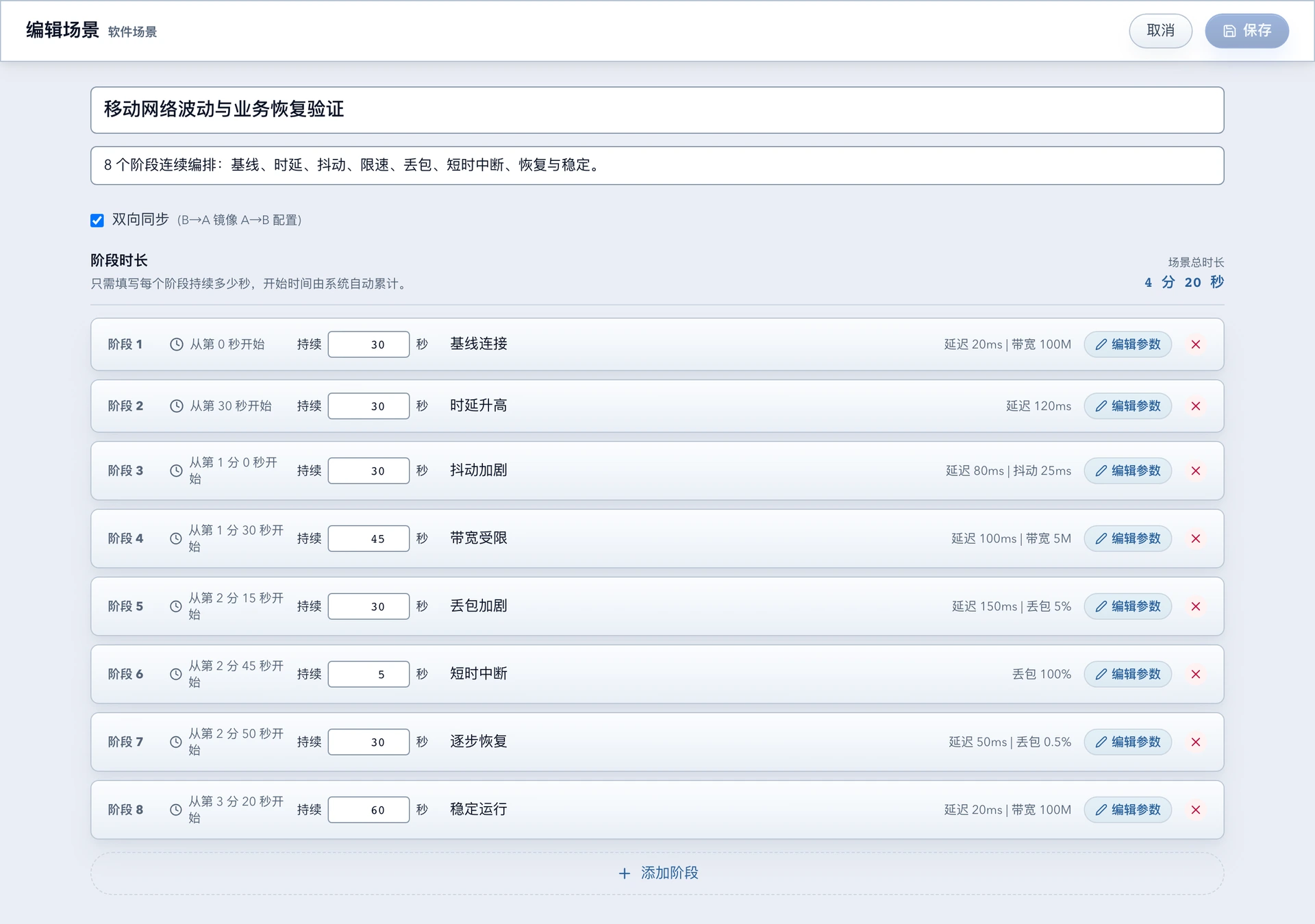Remove stage 8 稳定运行 using X icon

click(1196, 810)
